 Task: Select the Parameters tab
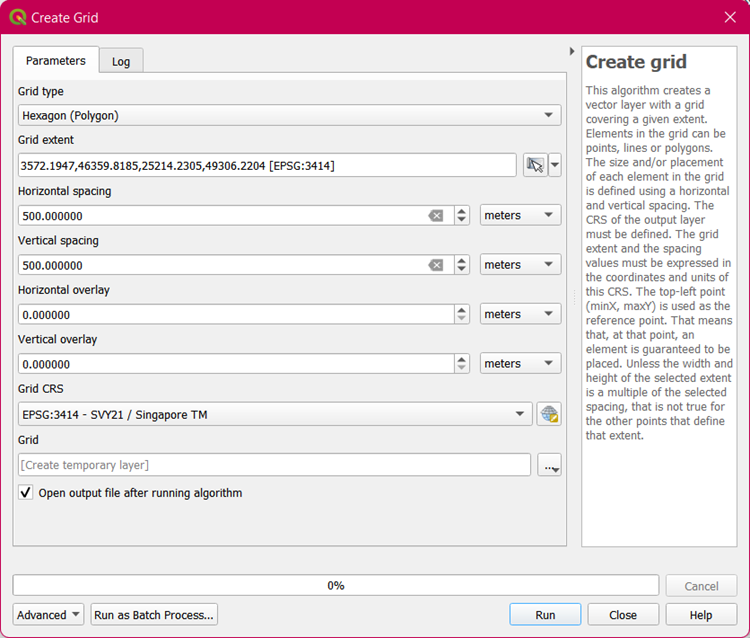tap(56, 60)
